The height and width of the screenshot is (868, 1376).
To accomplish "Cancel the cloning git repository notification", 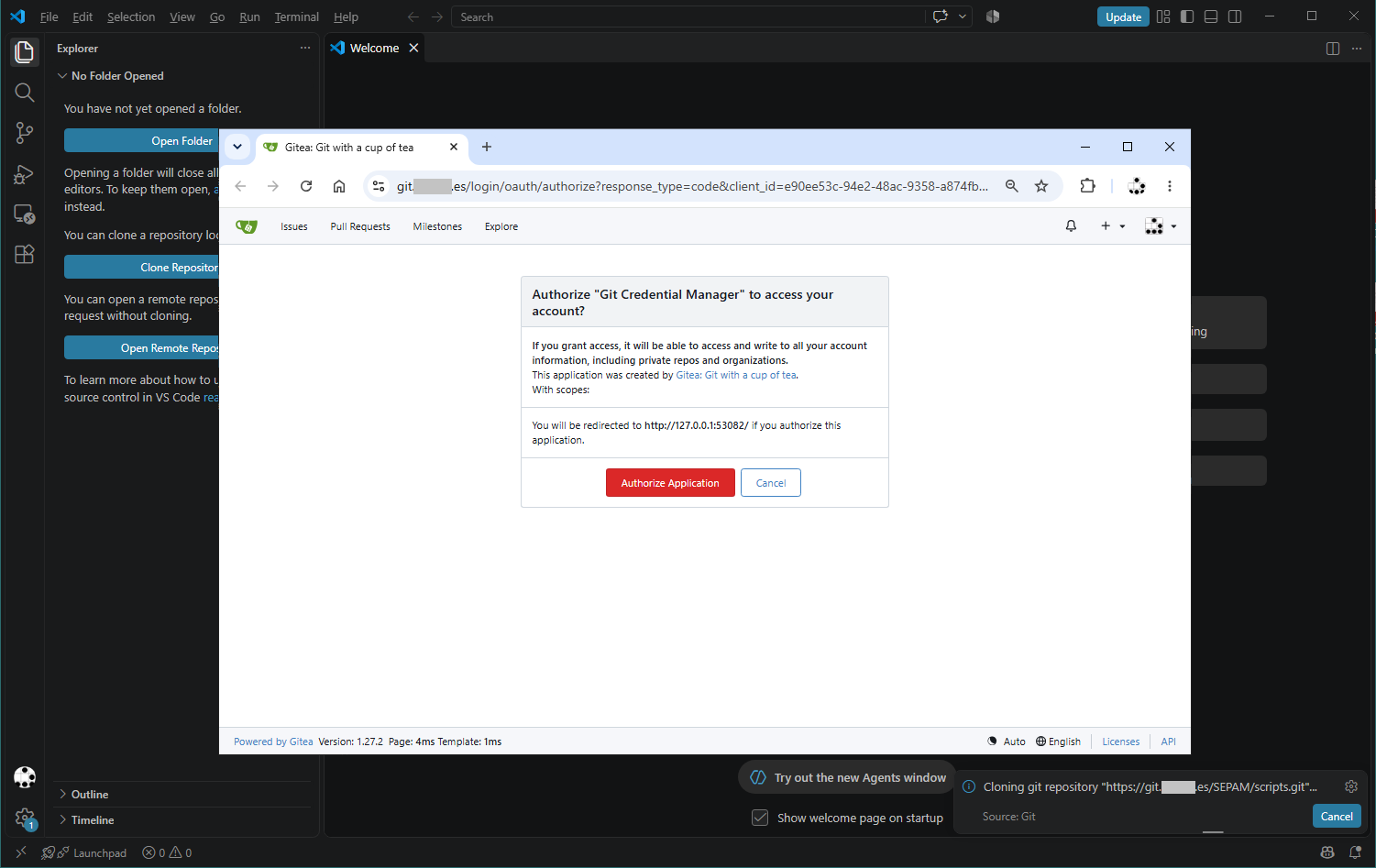I will click(x=1337, y=816).
